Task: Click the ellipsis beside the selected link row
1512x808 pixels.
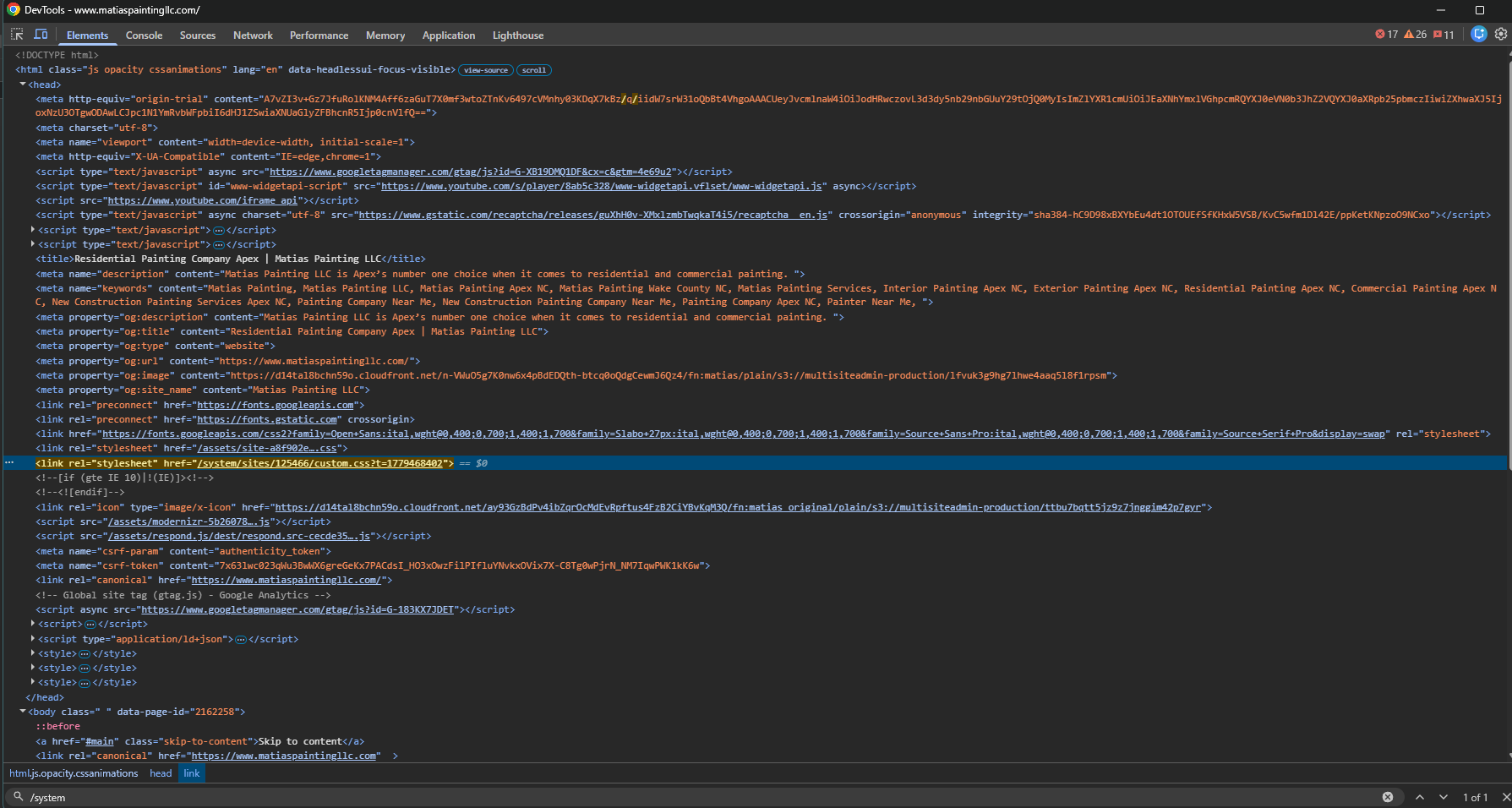Action: [9, 463]
